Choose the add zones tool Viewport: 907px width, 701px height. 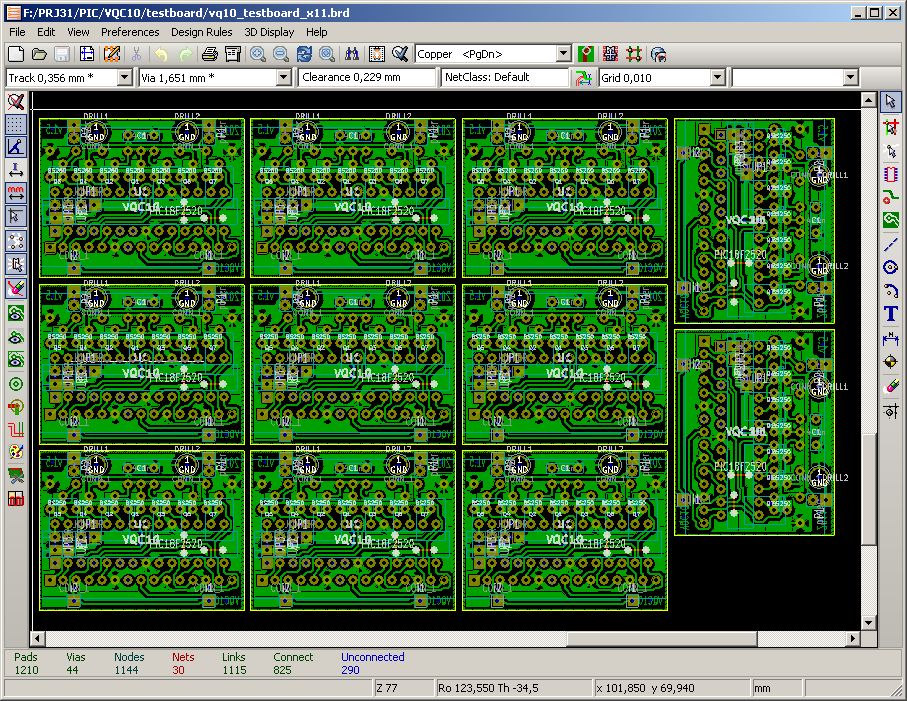pos(891,220)
